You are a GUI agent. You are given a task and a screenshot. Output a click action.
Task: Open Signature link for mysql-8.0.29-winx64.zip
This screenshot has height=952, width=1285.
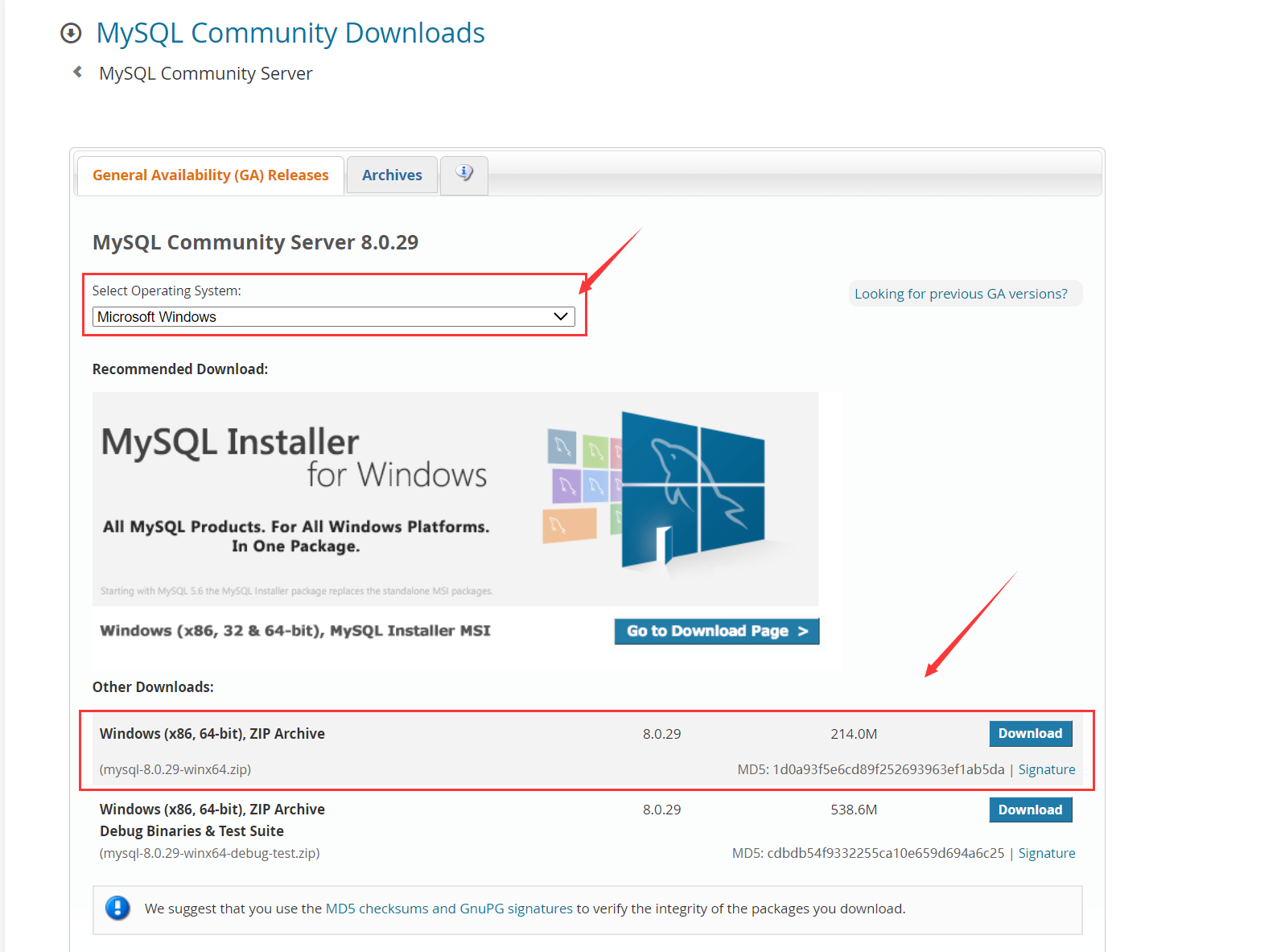[1047, 769]
